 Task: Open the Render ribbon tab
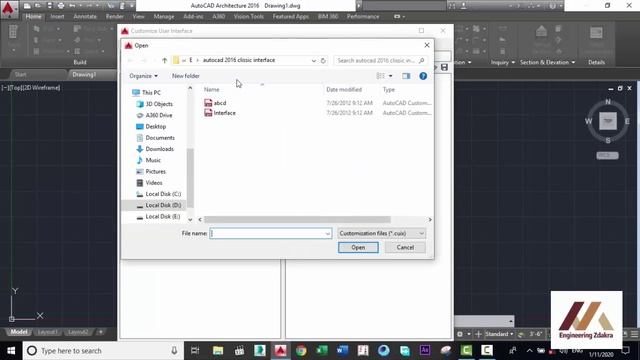pyautogui.click(x=115, y=16)
